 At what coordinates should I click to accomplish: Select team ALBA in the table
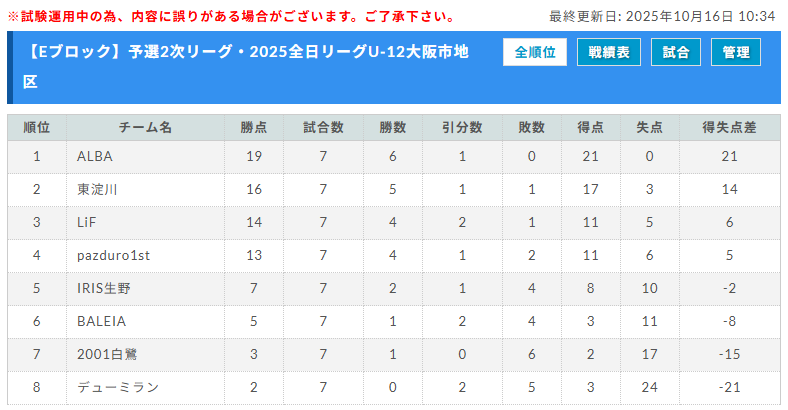point(95,156)
